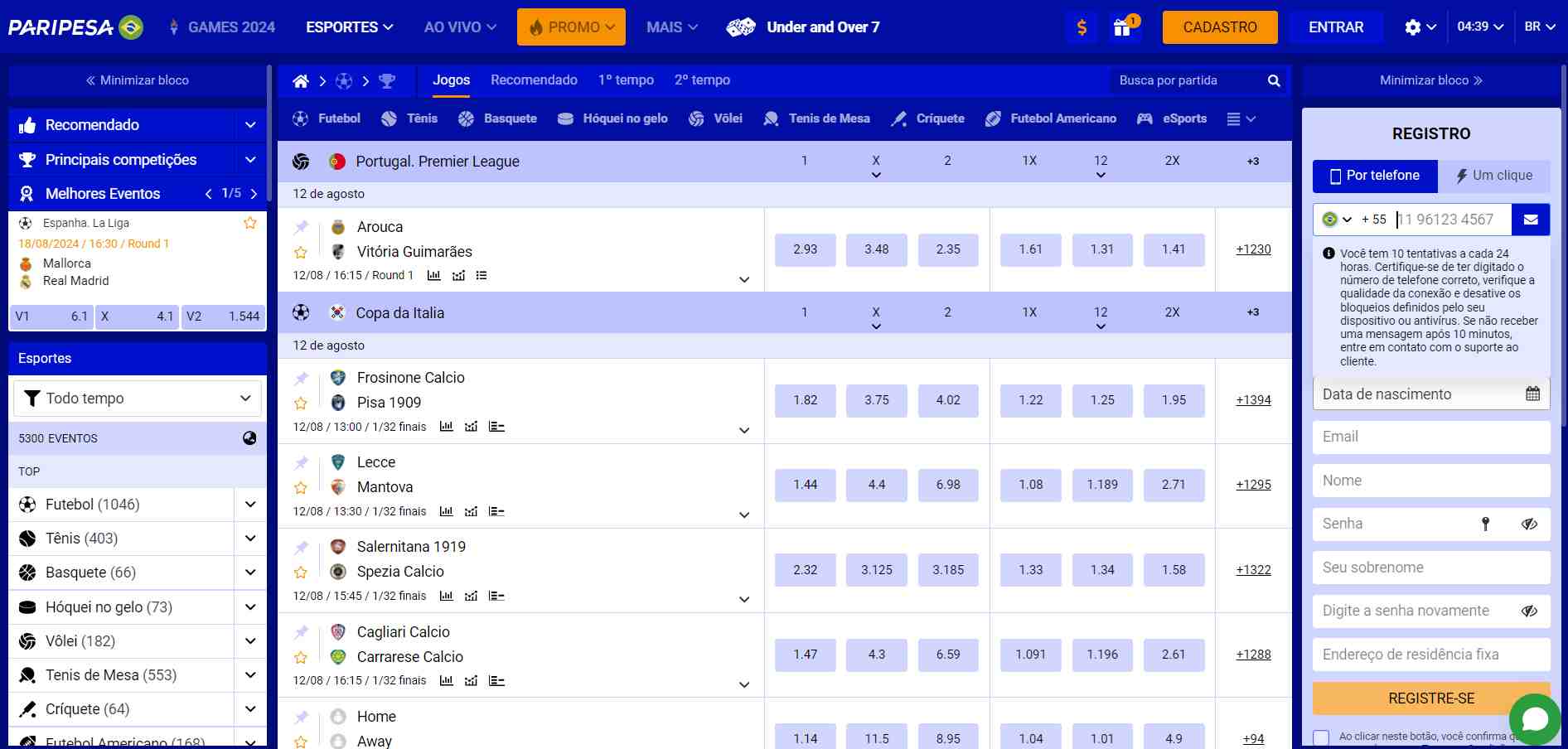Click the CADASTRO button

coord(1220,27)
